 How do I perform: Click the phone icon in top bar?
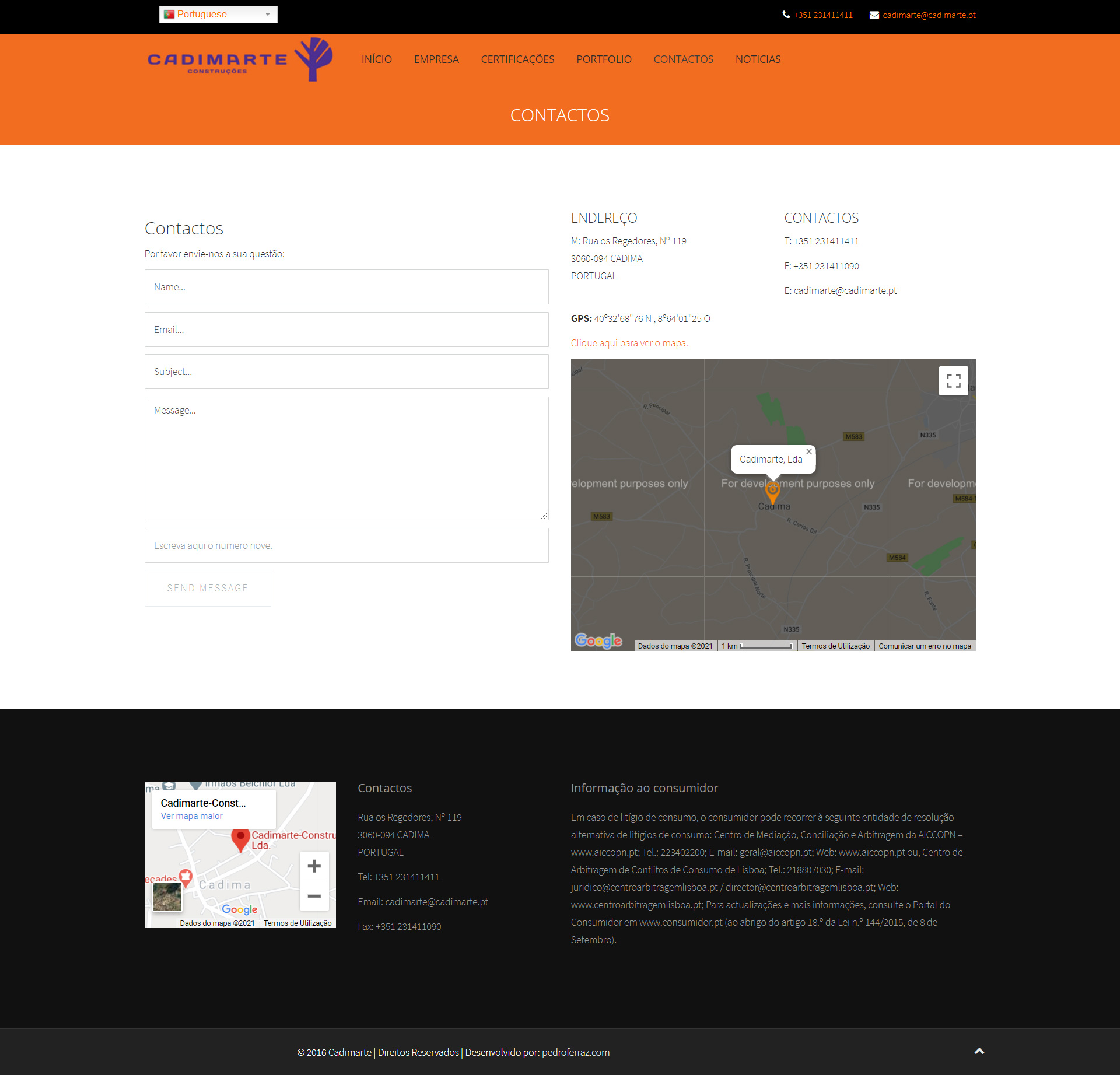coord(786,15)
